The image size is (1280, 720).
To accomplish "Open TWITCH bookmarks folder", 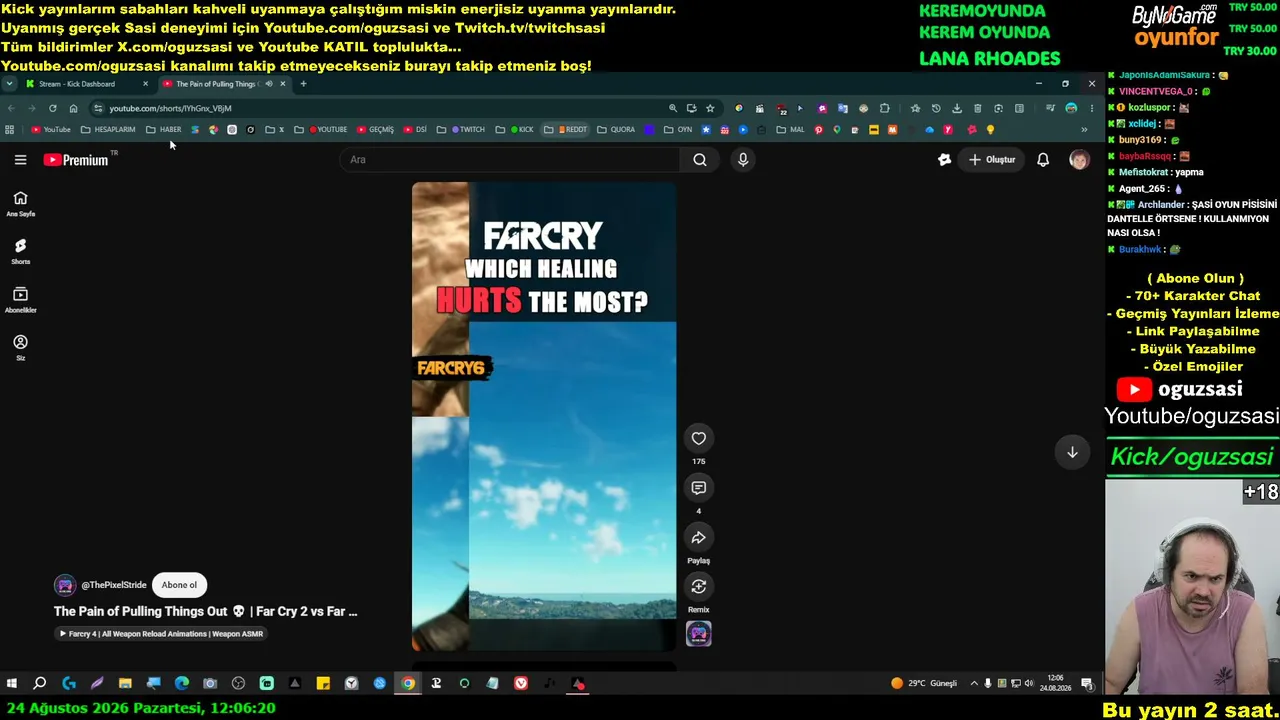I will click(x=461, y=130).
